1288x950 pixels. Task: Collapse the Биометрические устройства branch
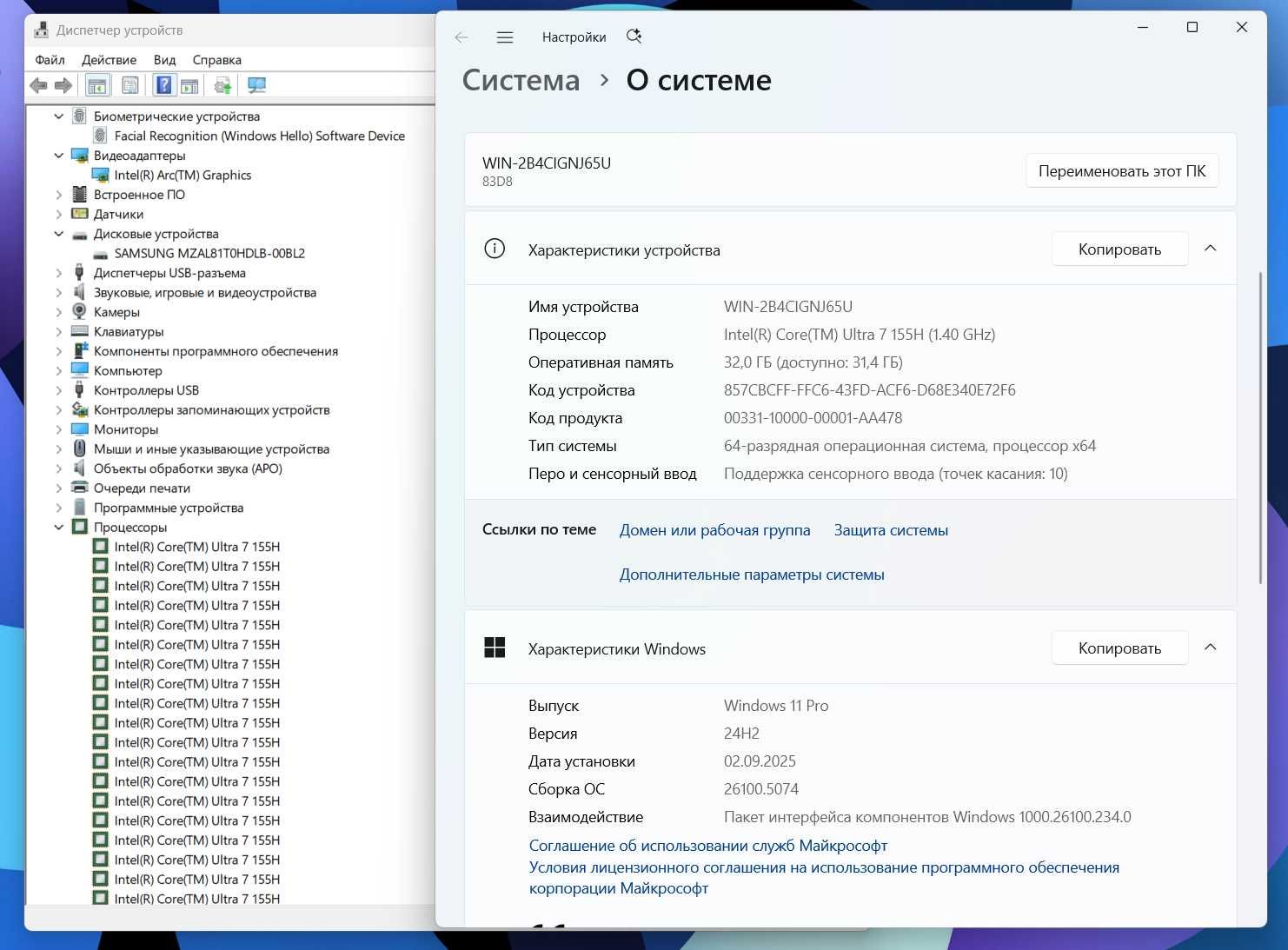pyautogui.click(x=58, y=116)
